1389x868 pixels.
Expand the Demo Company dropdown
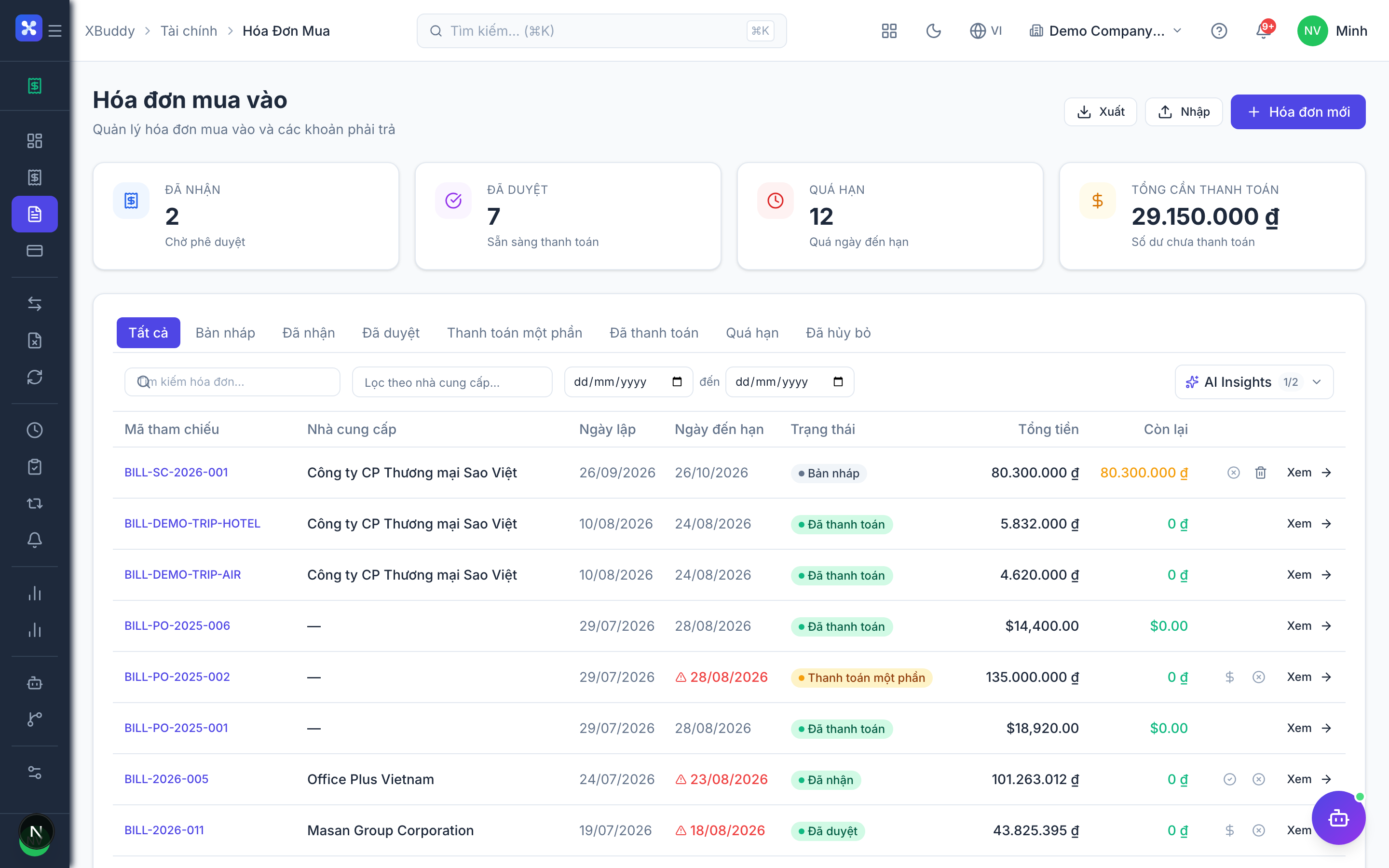point(1105,30)
